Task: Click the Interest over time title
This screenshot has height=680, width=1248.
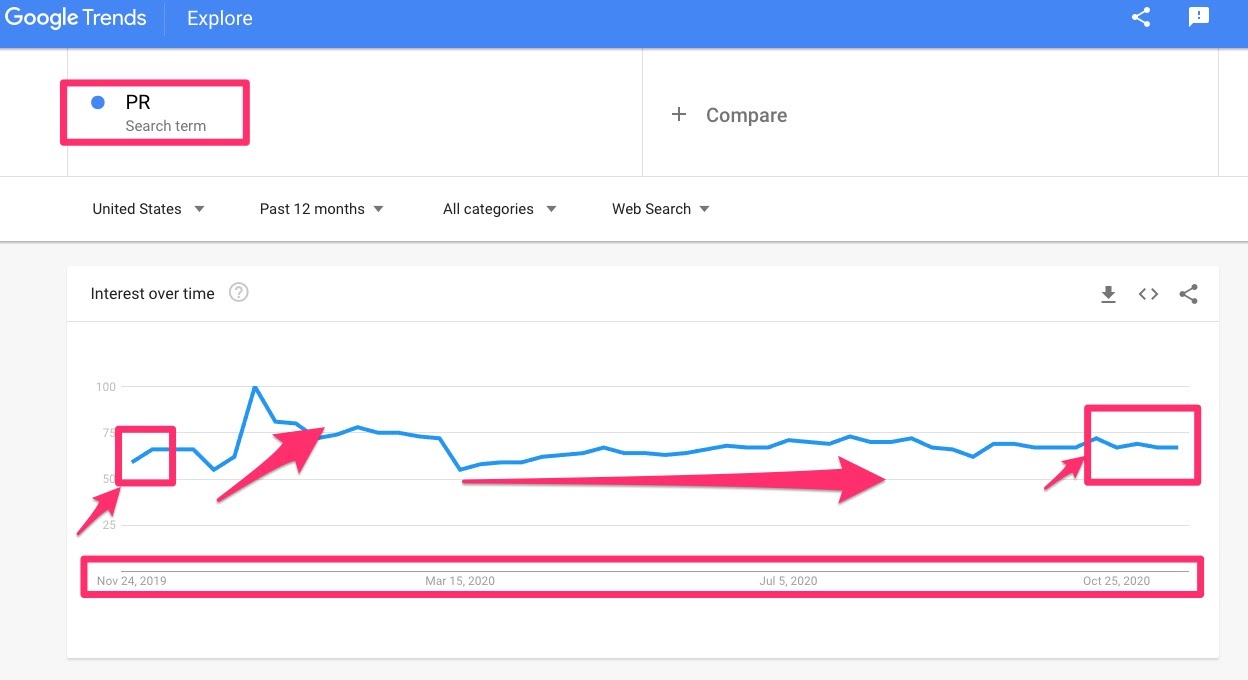Action: (x=152, y=294)
